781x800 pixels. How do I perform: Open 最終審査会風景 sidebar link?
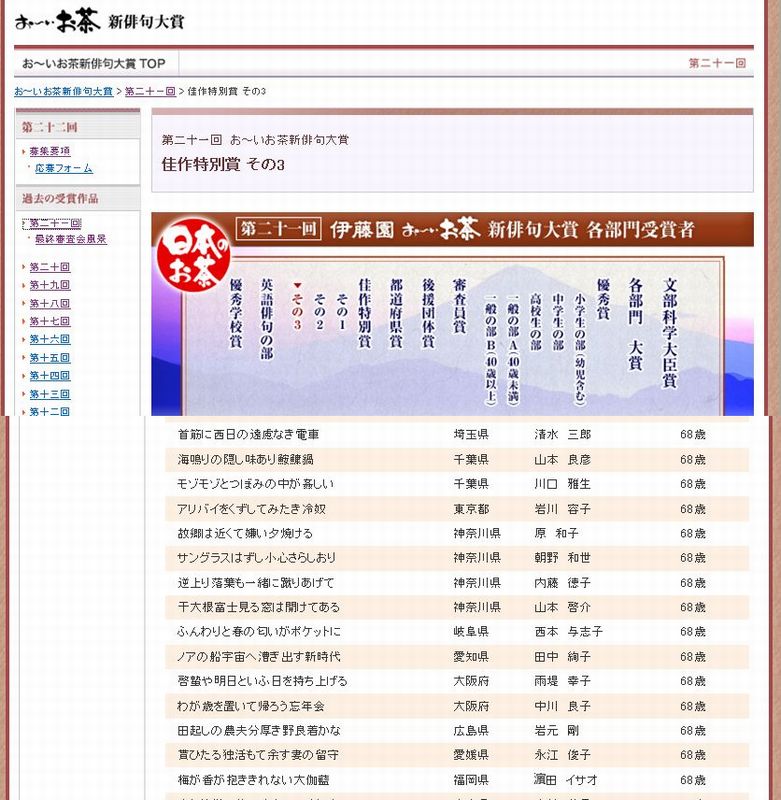click(x=71, y=239)
